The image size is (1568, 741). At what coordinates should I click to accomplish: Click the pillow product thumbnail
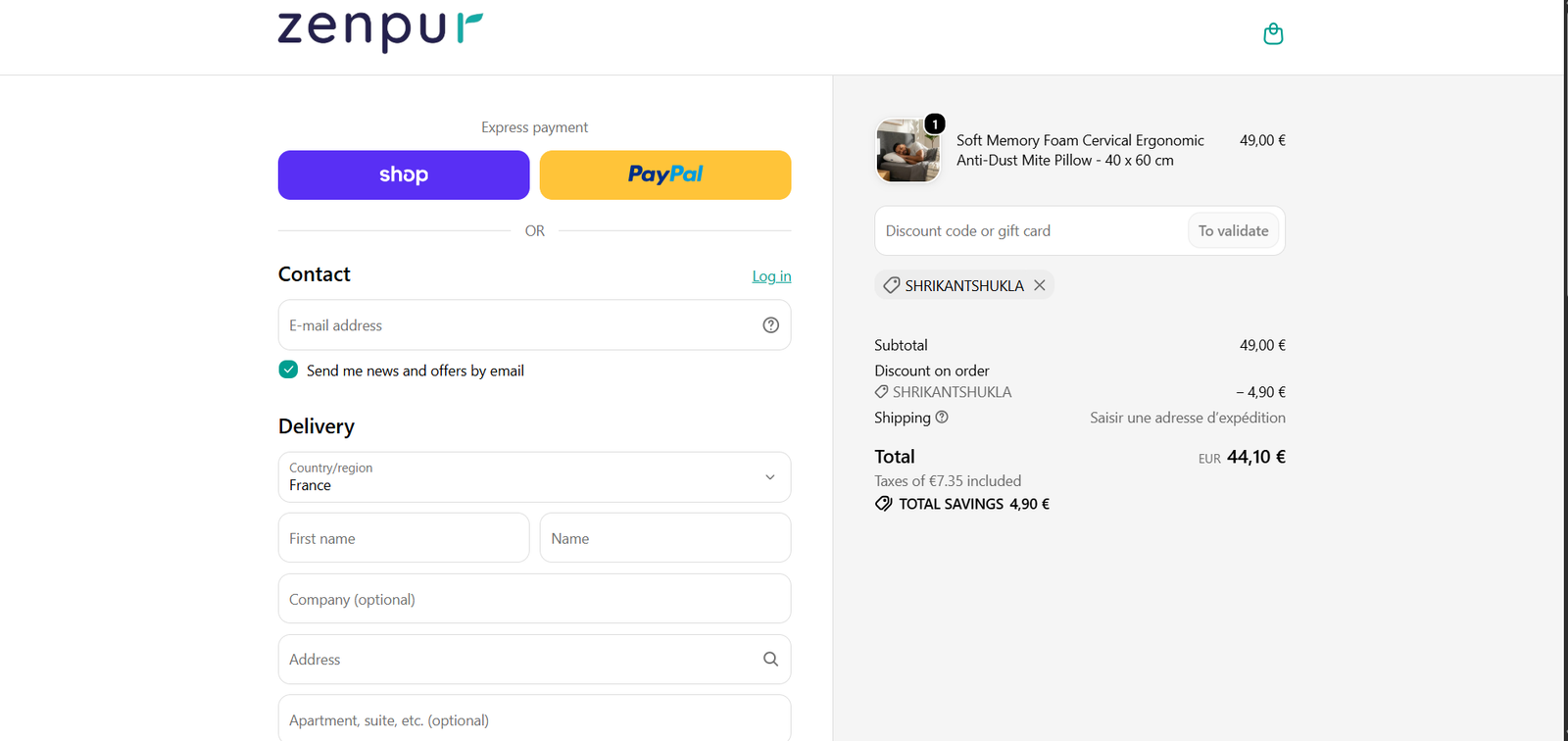(x=907, y=151)
